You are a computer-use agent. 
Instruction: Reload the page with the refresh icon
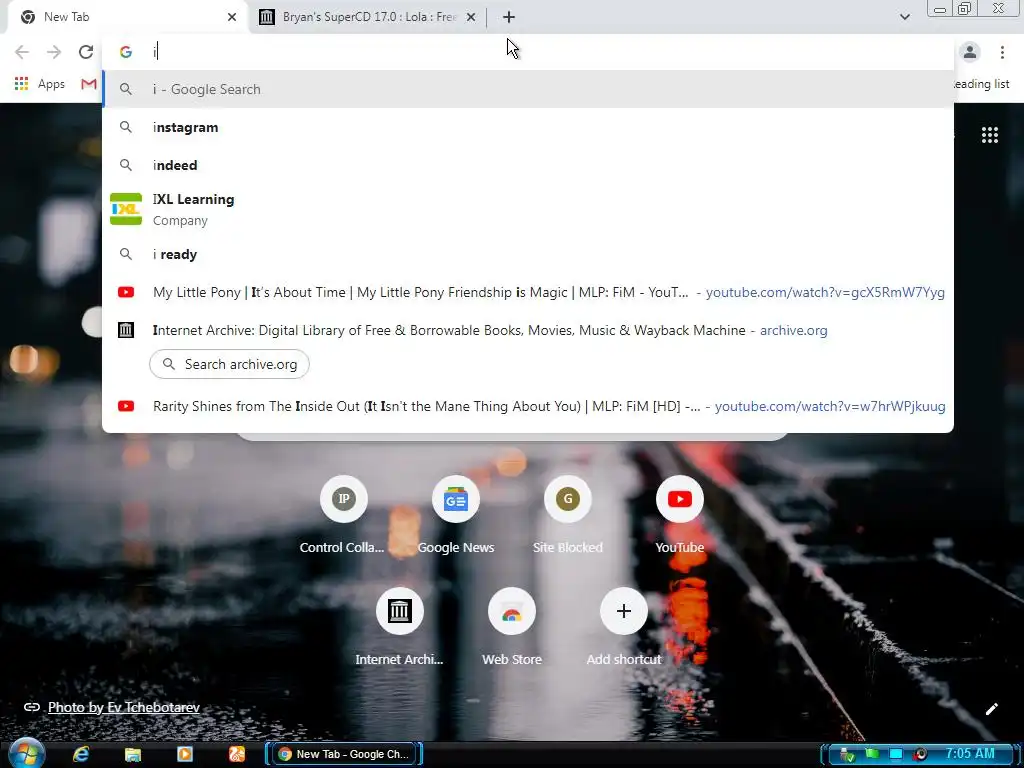(x=86, y=52)
